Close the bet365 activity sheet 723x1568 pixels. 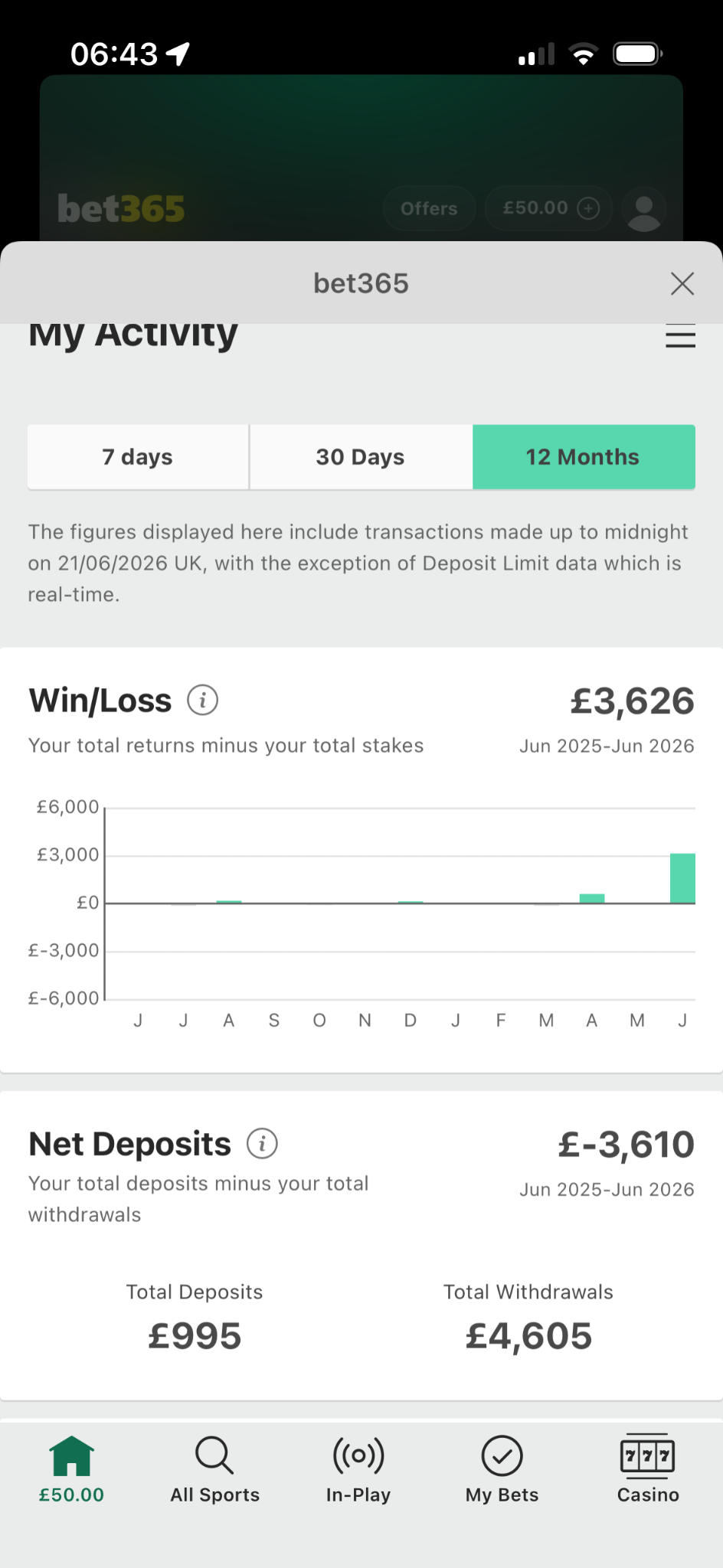(x=682, y=283)
